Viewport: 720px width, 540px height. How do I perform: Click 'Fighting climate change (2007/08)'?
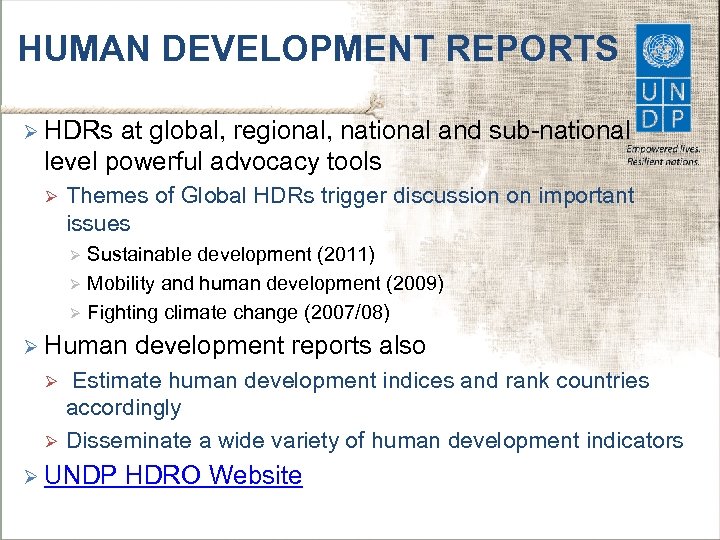point(238,313)
